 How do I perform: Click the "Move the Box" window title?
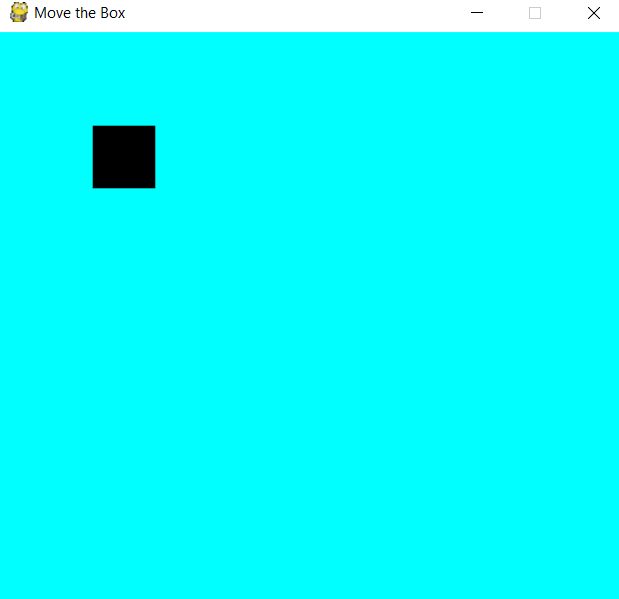point(80,13)
